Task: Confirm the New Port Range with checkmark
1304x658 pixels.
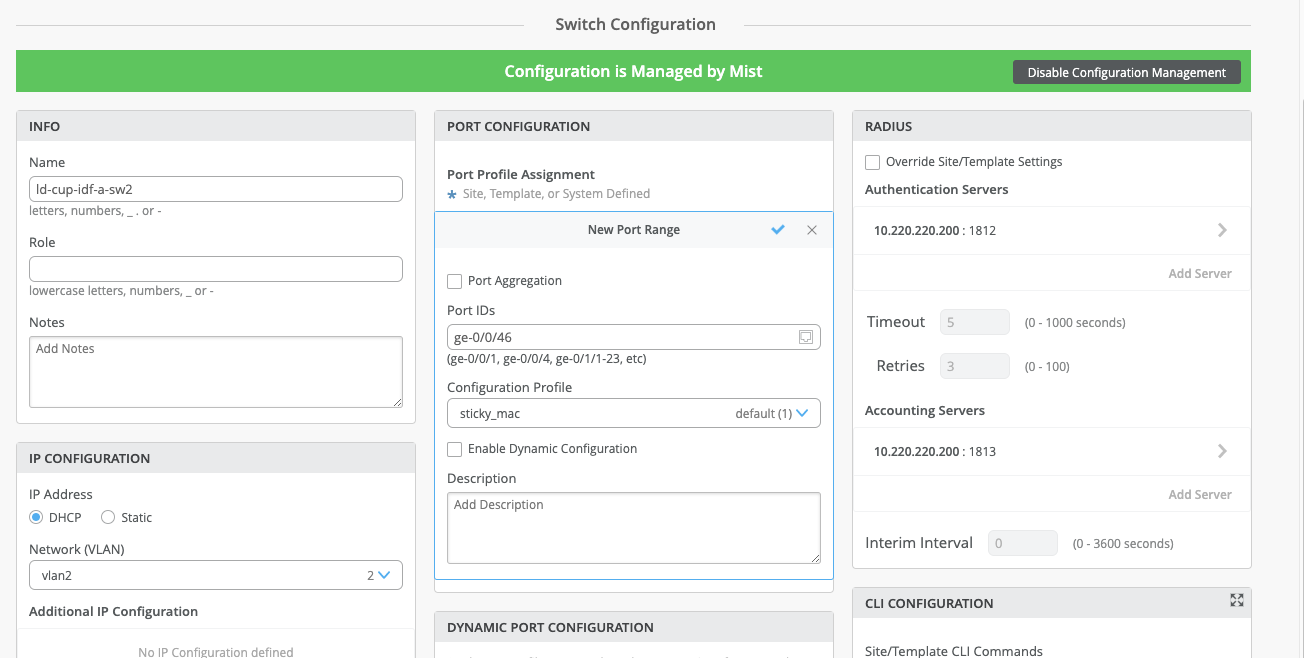Action: pos(778,230)
